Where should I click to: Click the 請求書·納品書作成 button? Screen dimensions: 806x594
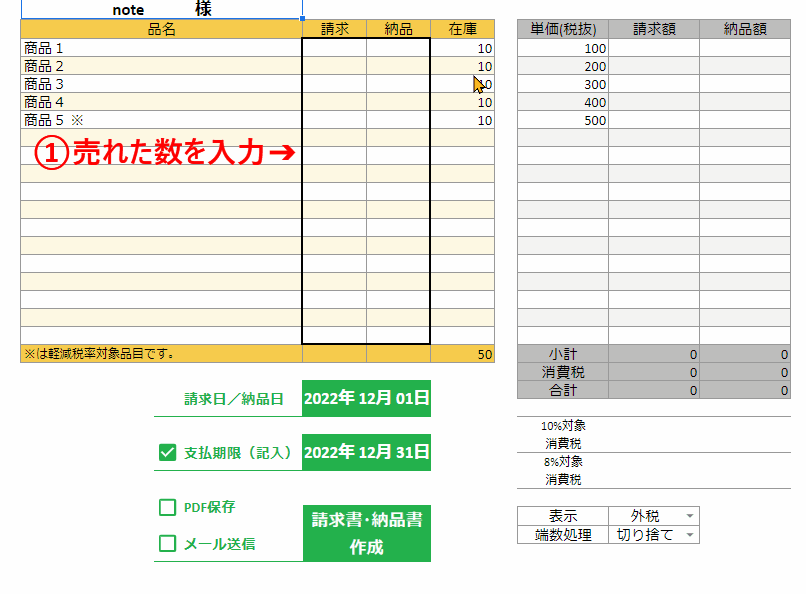[x=366, y=534]
